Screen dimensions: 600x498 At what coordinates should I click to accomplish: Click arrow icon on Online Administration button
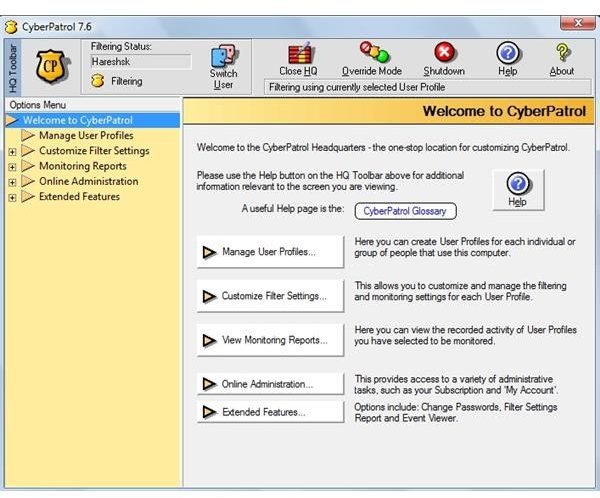209,384
